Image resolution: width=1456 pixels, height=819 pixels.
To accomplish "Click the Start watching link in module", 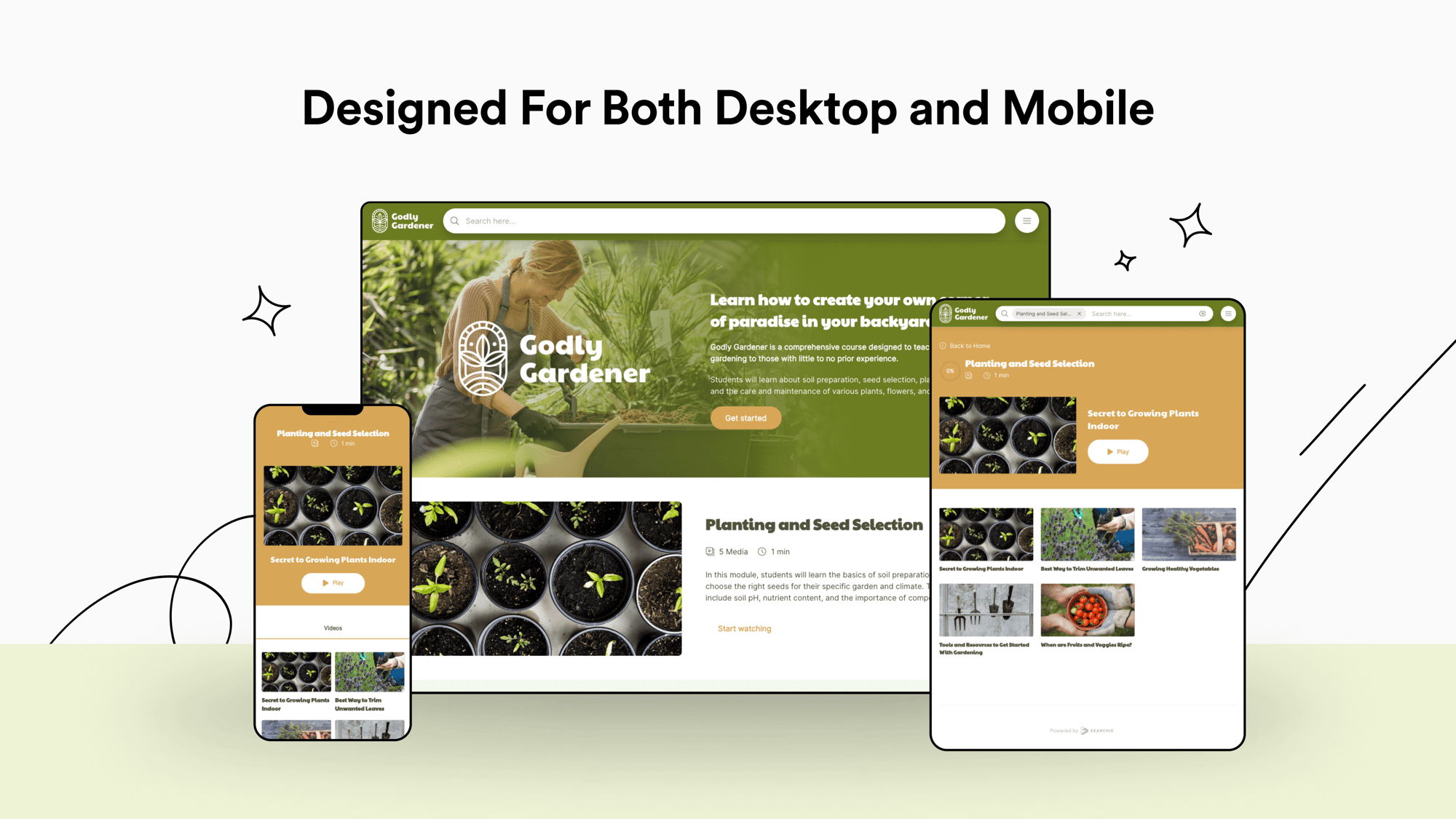I will (744, 628).
